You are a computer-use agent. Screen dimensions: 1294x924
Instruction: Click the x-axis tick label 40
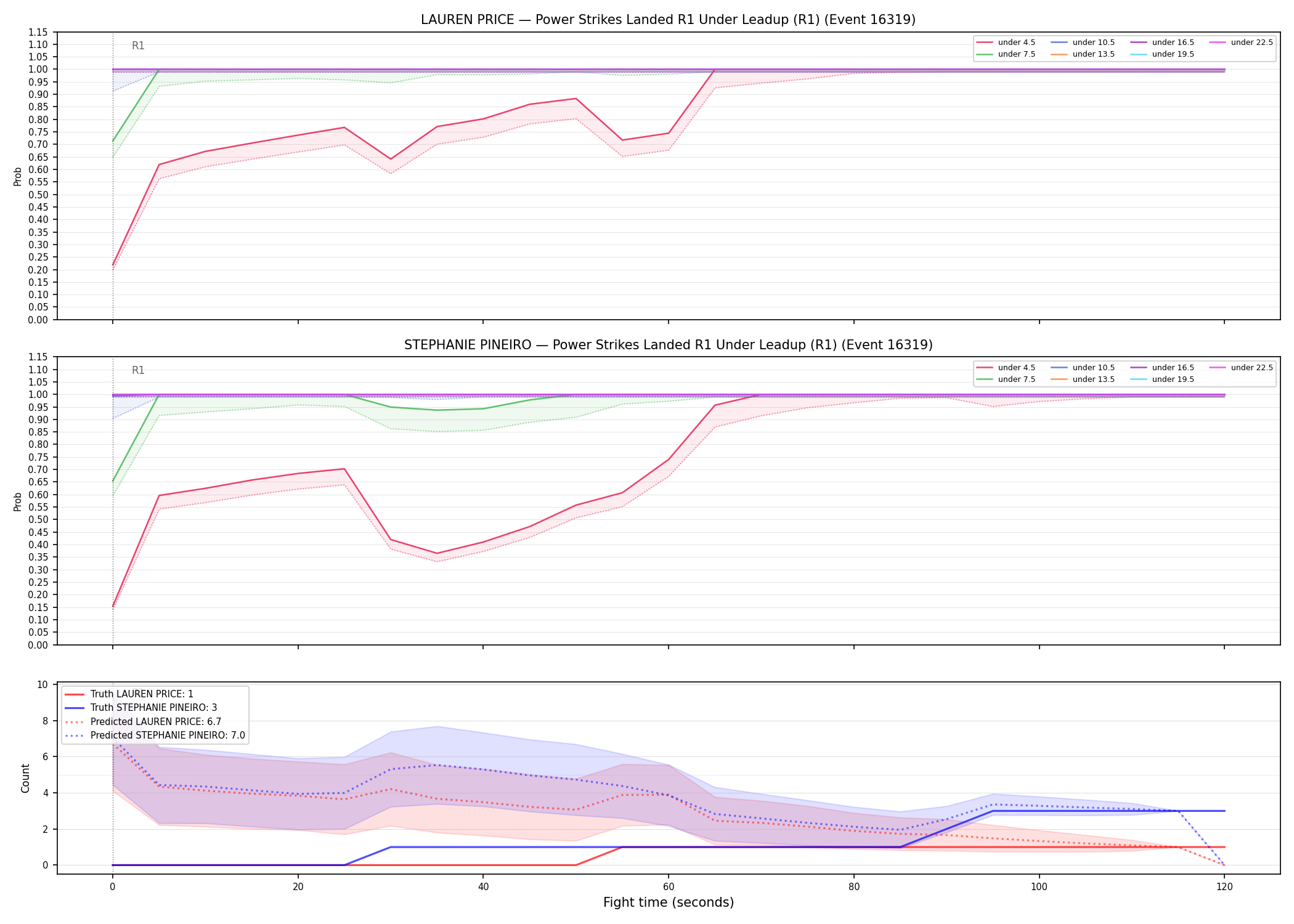pos(483,887)
